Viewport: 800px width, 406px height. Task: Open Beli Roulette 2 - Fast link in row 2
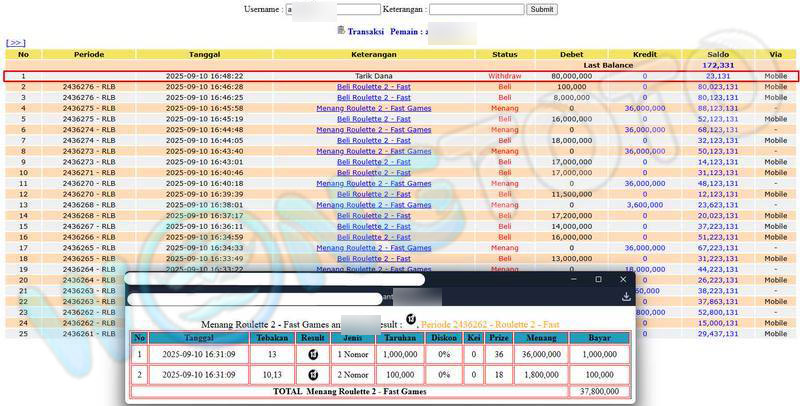374,87
